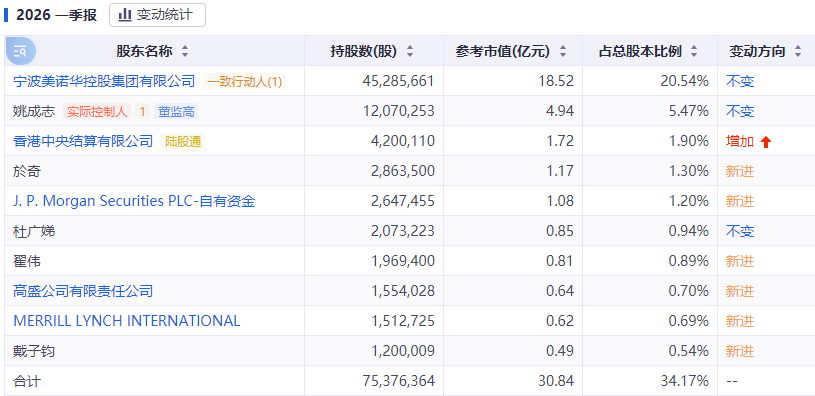The image size is (815, 396).
Task: Click ownership ratio 1.90%
Action: pyautogui.click(x=689, y=141)
